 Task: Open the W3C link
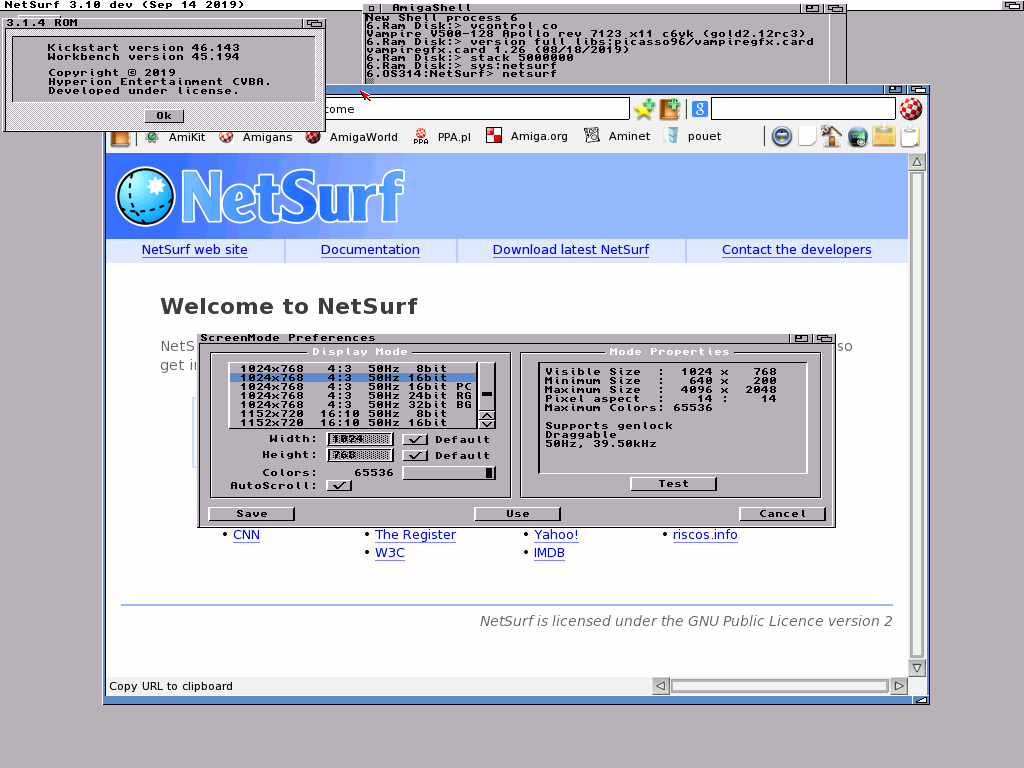point(390,553)
